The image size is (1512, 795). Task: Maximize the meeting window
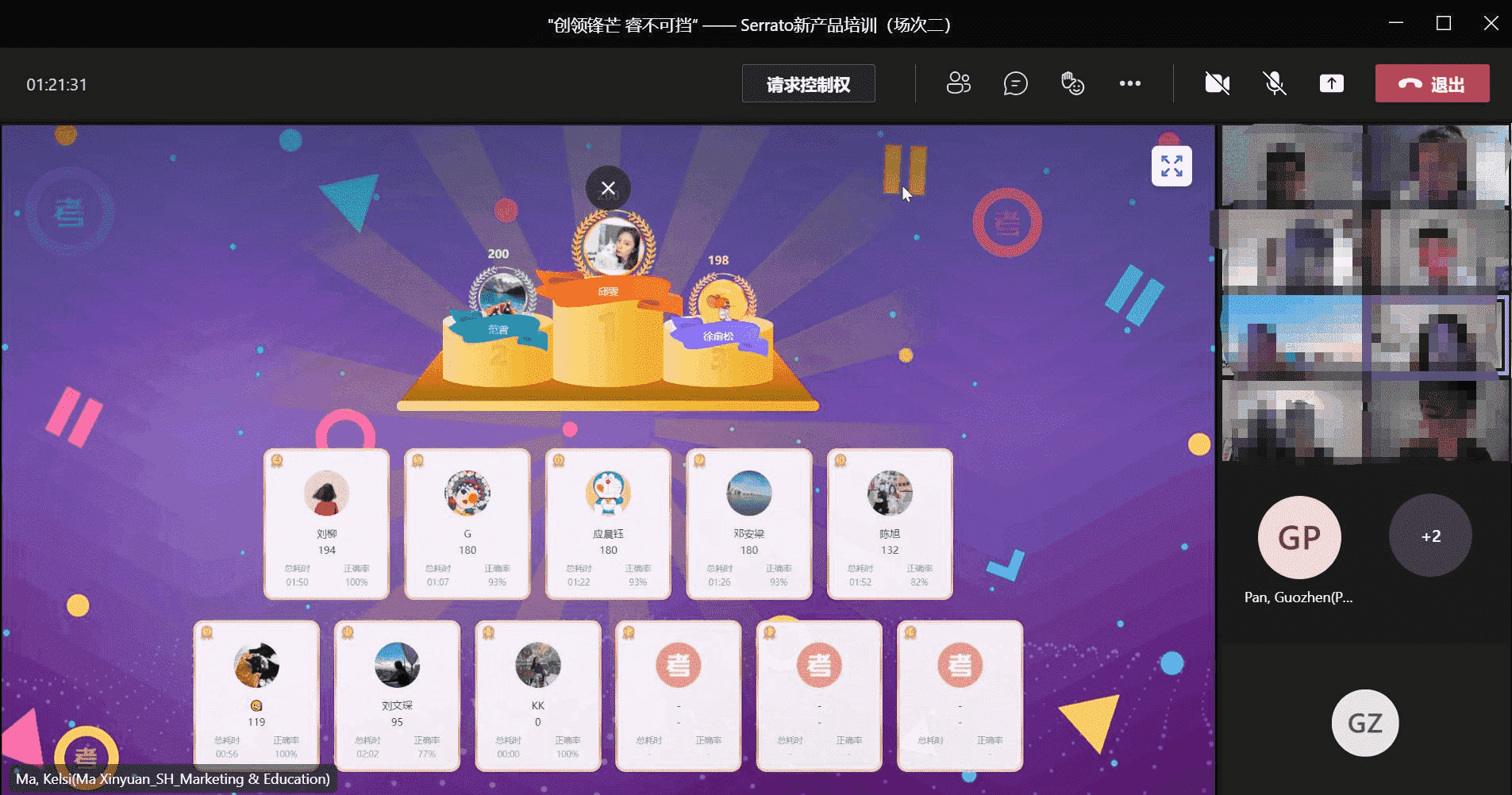[x=1444, y=23]
